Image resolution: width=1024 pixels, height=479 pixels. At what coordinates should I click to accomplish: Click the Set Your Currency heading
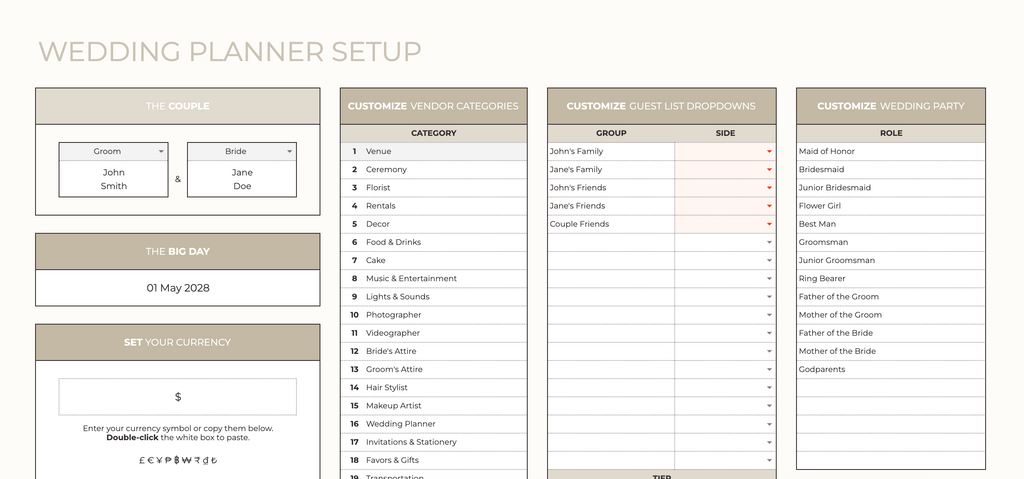[x=178, y=342]
